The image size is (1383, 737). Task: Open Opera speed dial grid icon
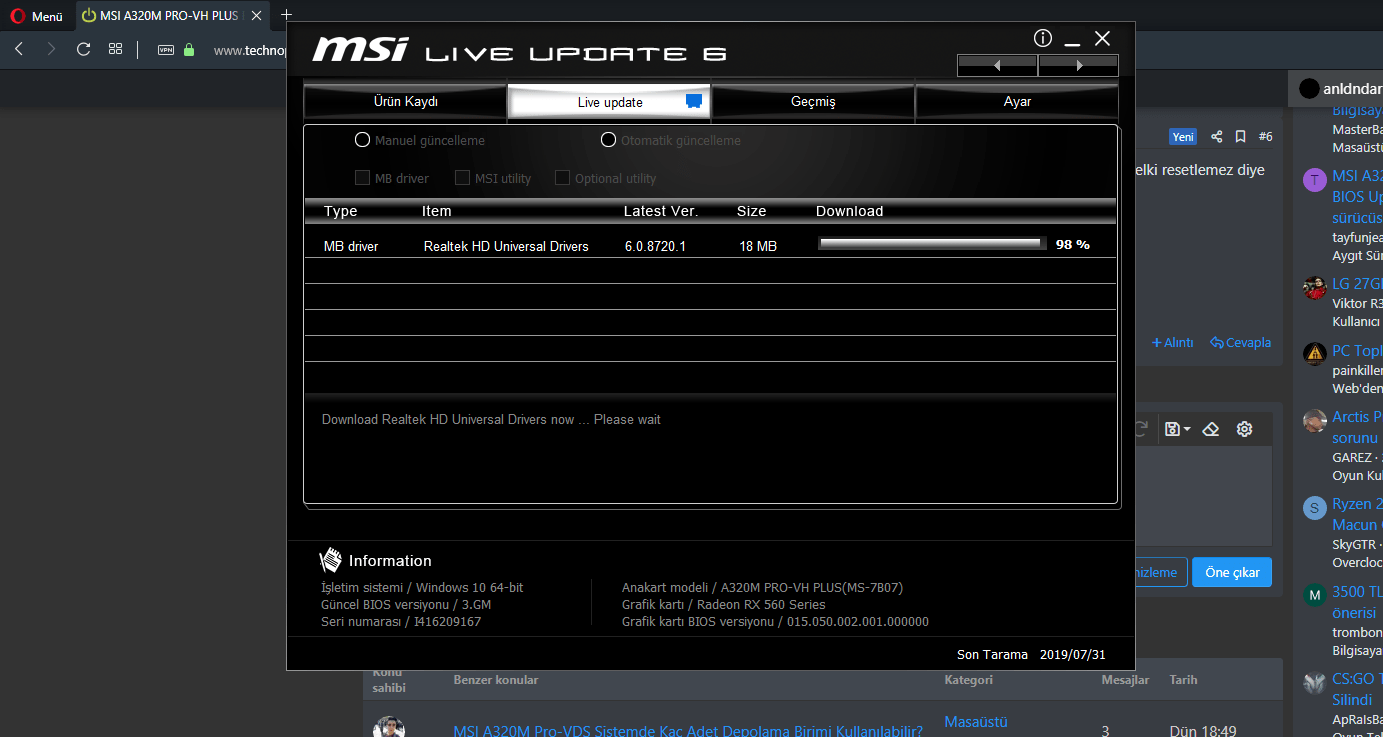point(115,49)
